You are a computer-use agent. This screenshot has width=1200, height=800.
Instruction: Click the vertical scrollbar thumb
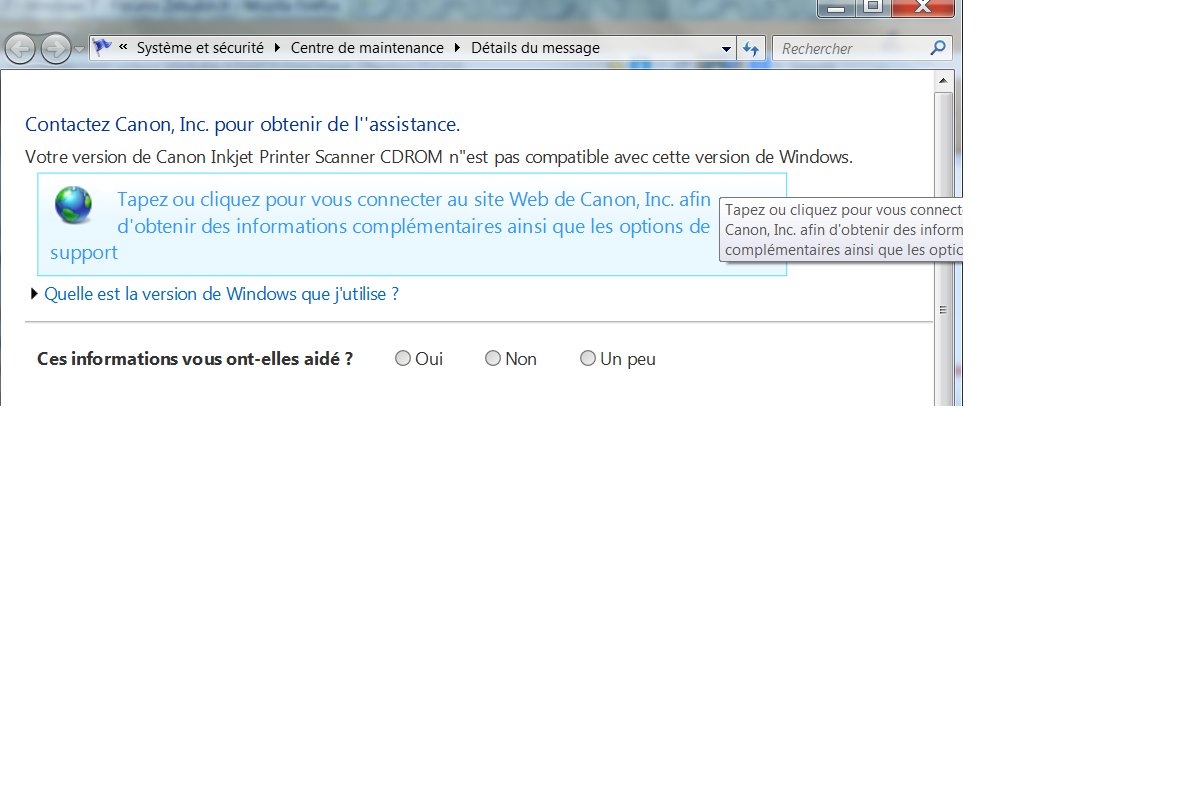coord(943,250)
